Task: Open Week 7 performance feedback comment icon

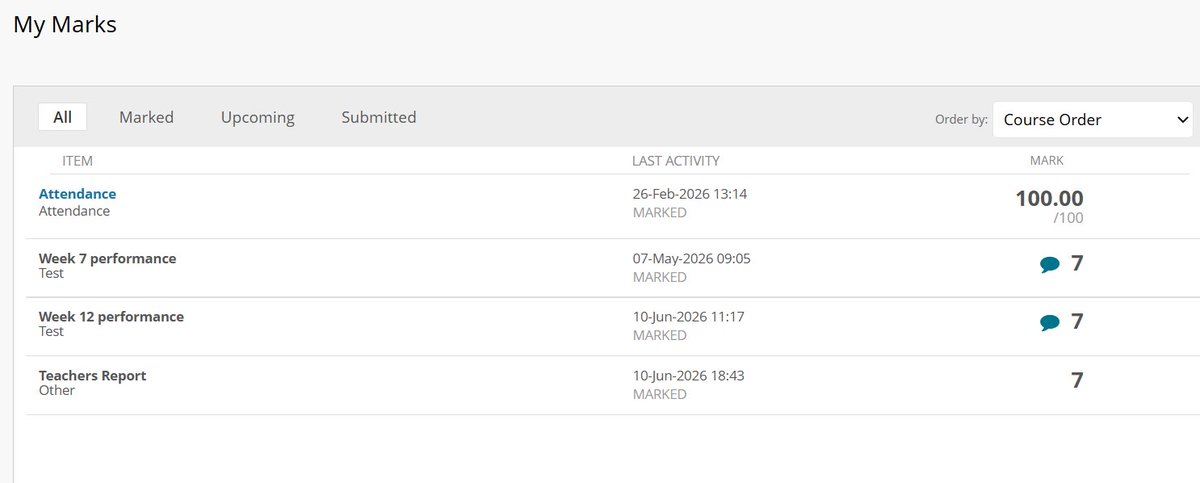Action: tap(1049, 265)
